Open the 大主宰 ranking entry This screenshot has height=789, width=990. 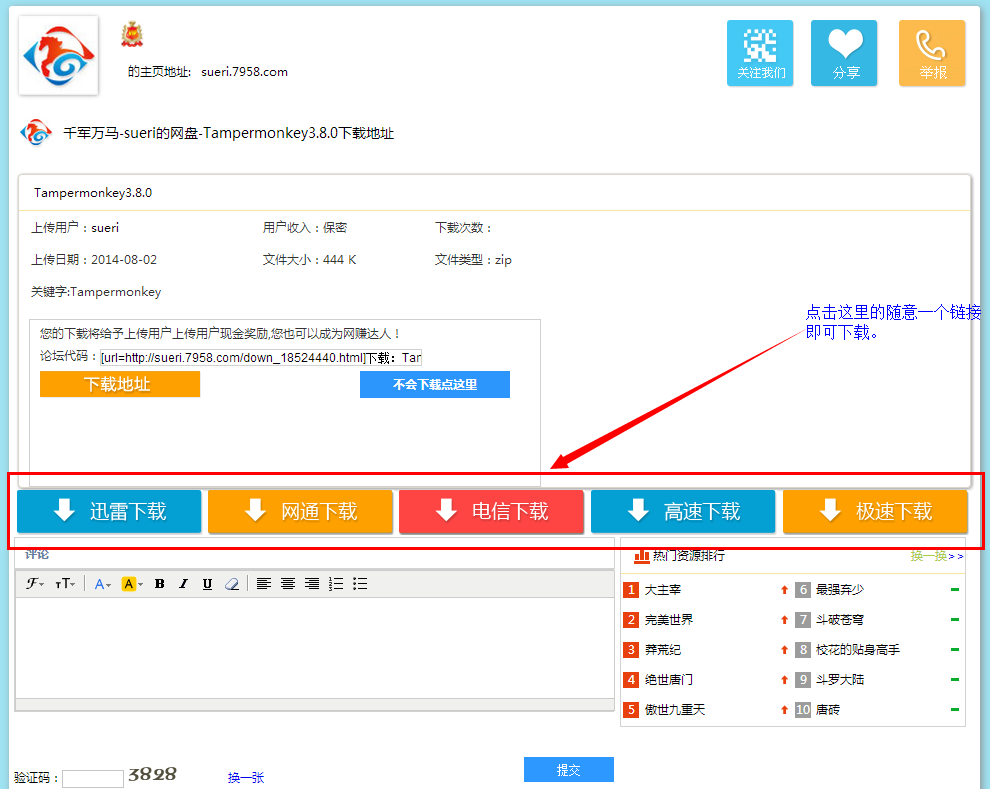pos(662,590)
